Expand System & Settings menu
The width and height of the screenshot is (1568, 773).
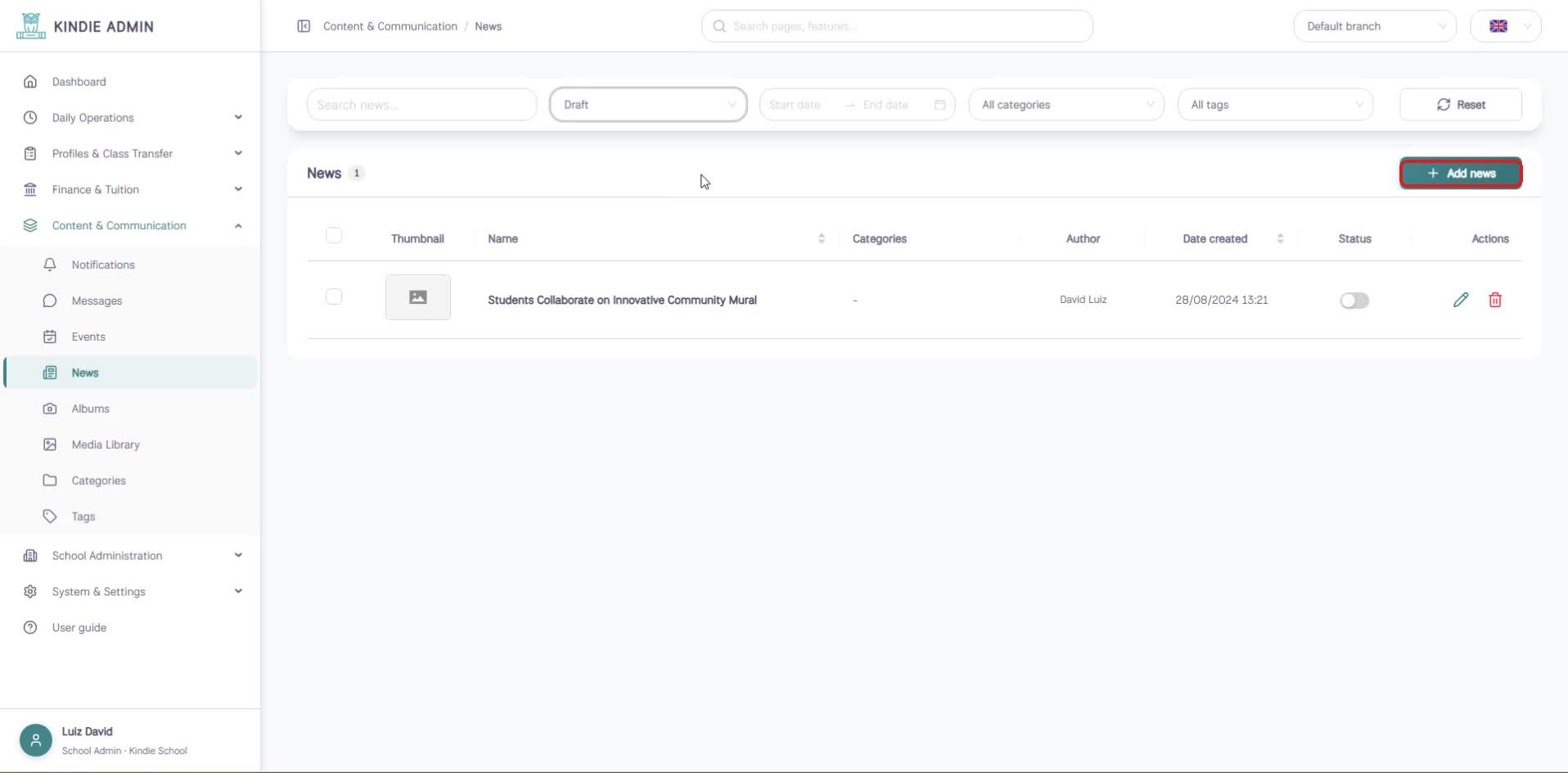coord(130,591)
